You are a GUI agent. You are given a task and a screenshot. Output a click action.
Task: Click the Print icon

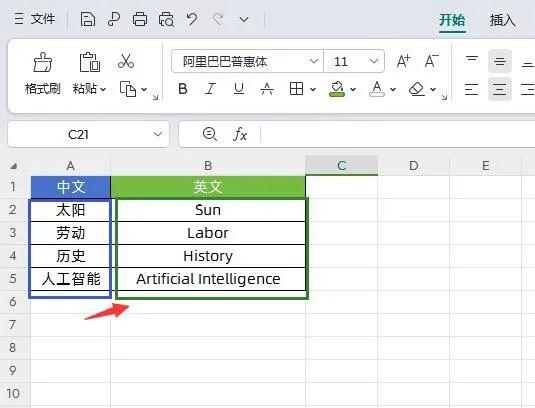(x=140, y=19)
